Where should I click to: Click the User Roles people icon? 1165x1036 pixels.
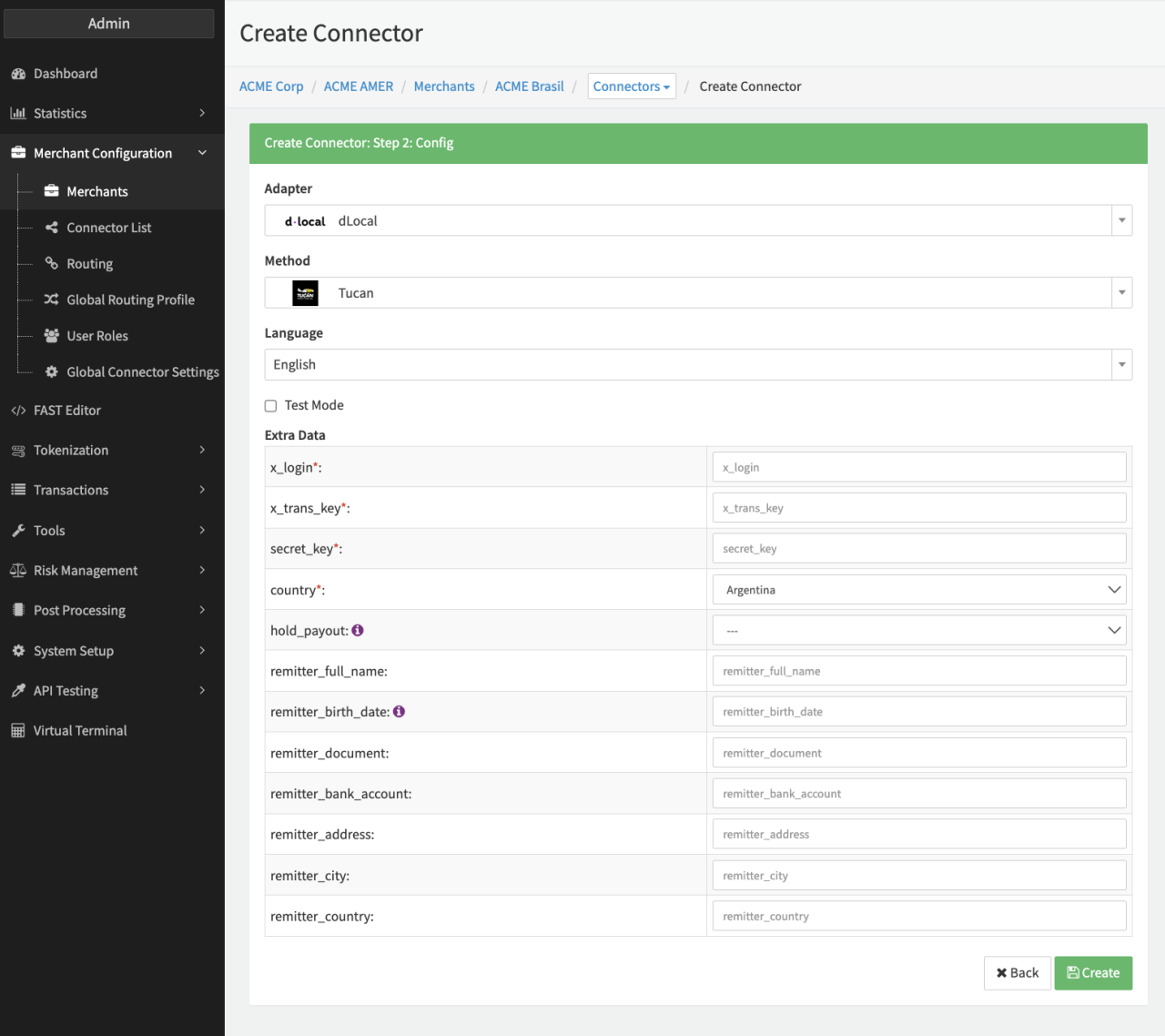[x=52, y=336]
